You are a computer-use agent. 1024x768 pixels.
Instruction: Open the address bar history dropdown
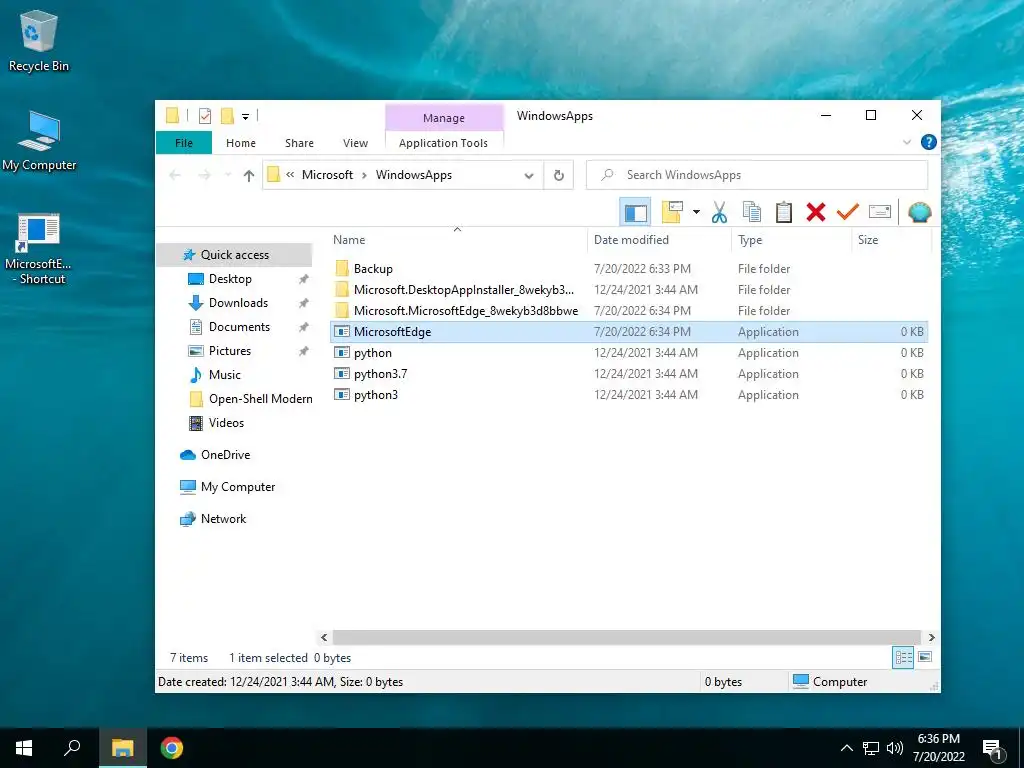point(529,176)
